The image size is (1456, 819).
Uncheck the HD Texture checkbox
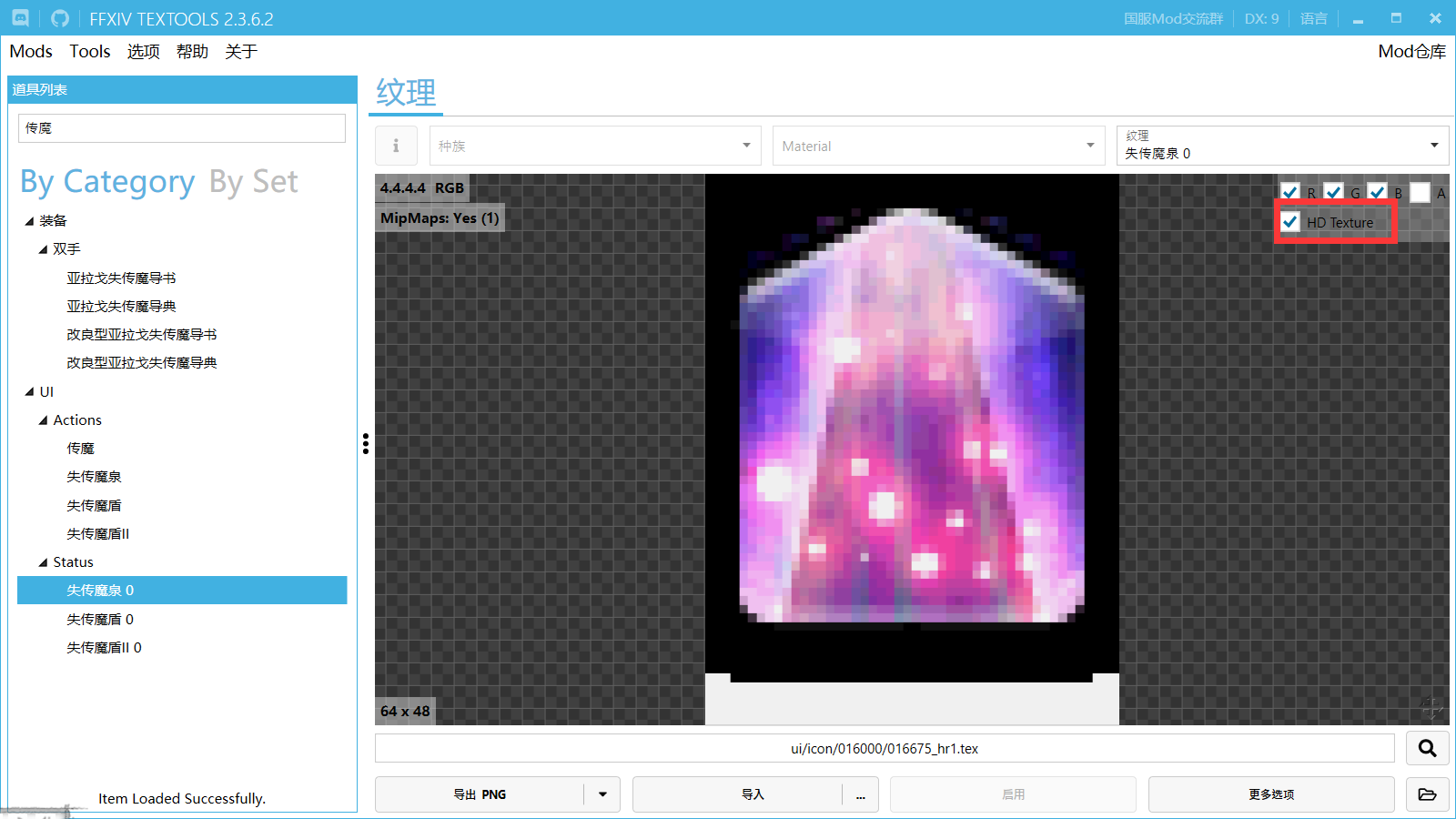click(x=1289, y=221)
